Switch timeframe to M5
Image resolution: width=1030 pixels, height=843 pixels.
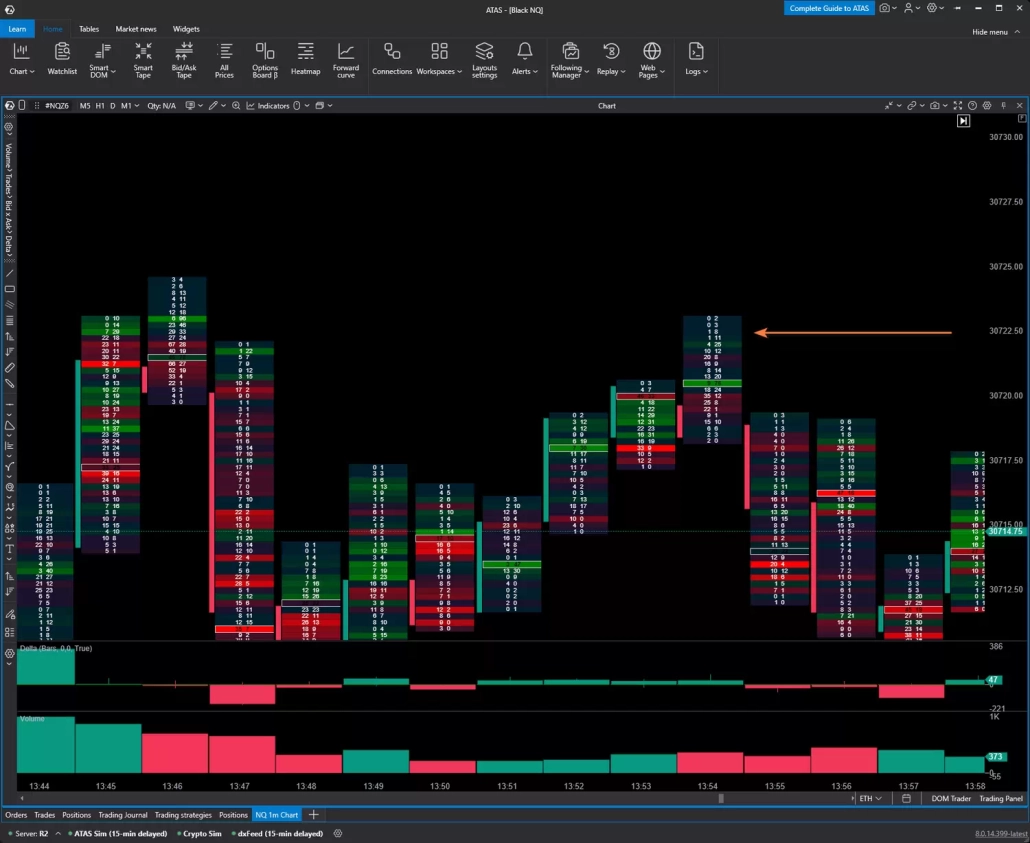tap(85, 106)
